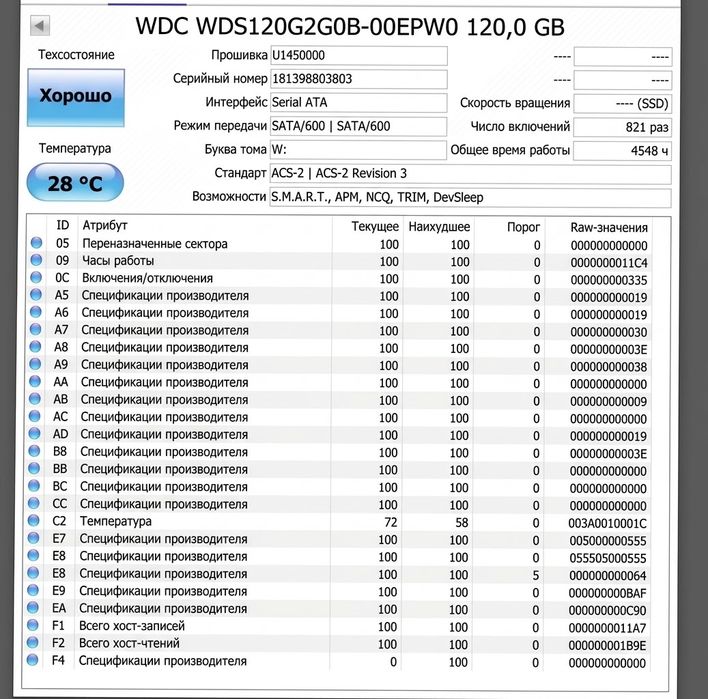
Task: Click the Атрибут column header
Action: click(x=105, y=225)
